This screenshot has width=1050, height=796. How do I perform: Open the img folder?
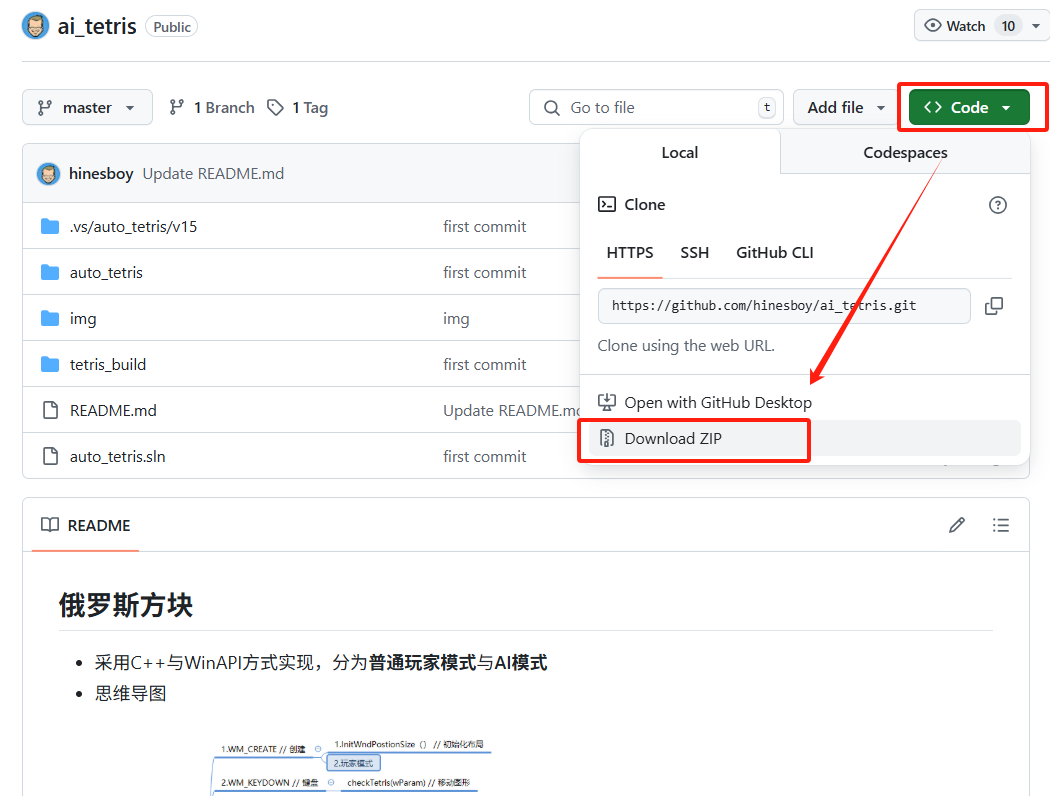point(83,319)
